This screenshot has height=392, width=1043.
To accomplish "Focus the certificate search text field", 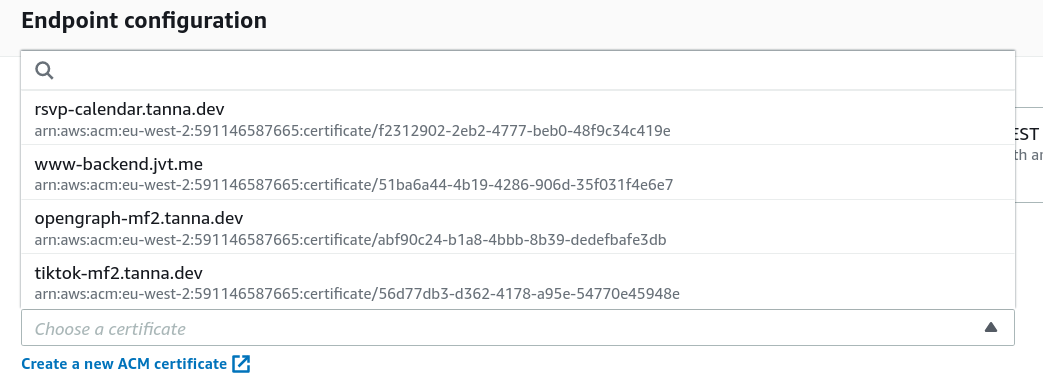I will click(x=518, y=71).
